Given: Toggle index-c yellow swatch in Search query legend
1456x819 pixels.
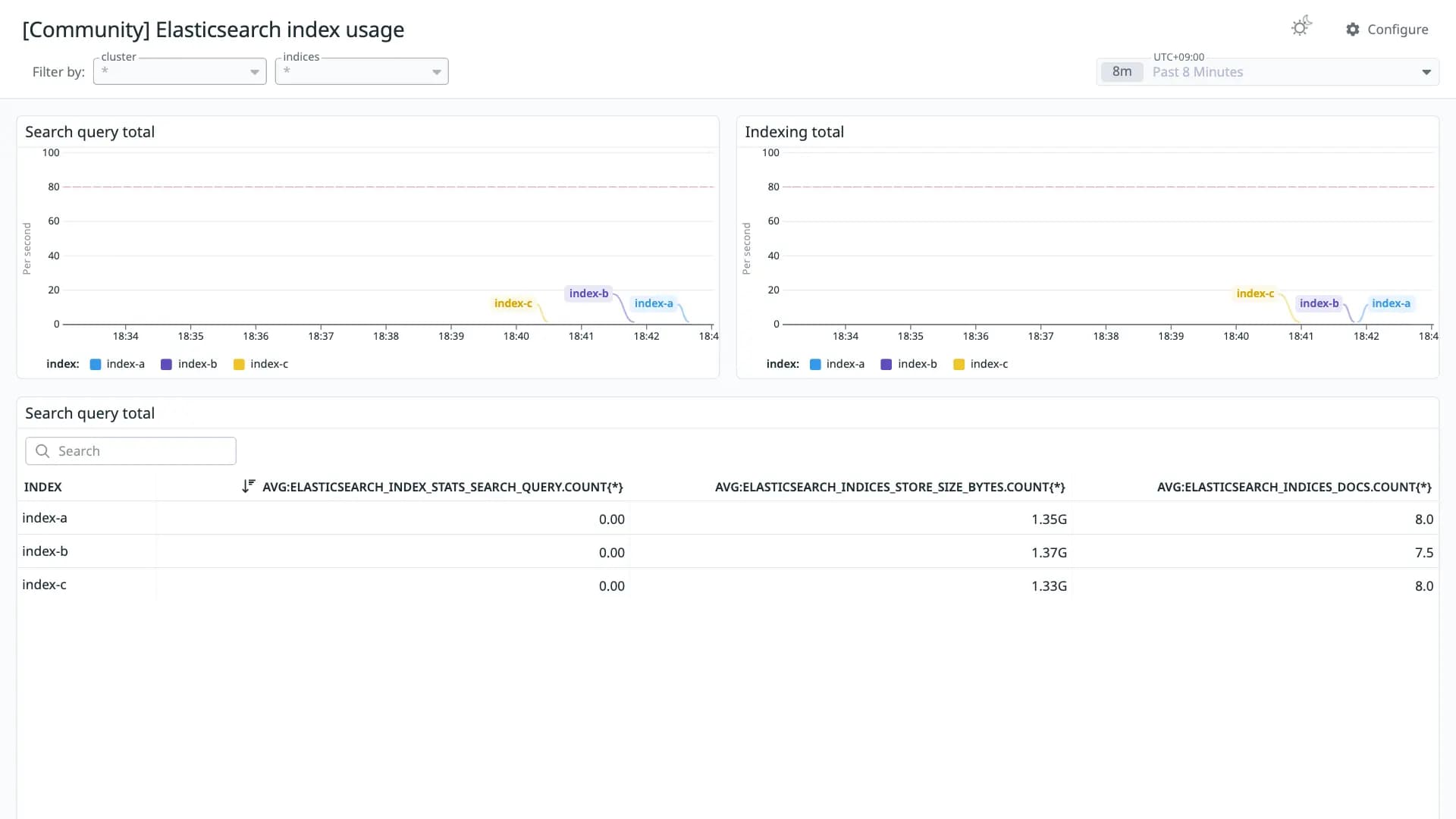Looking at the screenshot, I should point(239,364).
